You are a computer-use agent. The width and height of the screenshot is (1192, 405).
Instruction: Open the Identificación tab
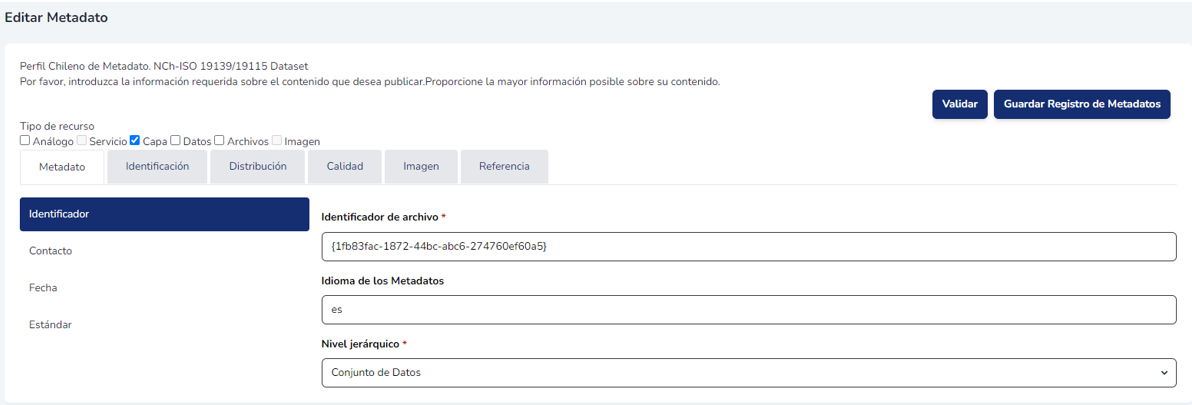click(157, 167)
